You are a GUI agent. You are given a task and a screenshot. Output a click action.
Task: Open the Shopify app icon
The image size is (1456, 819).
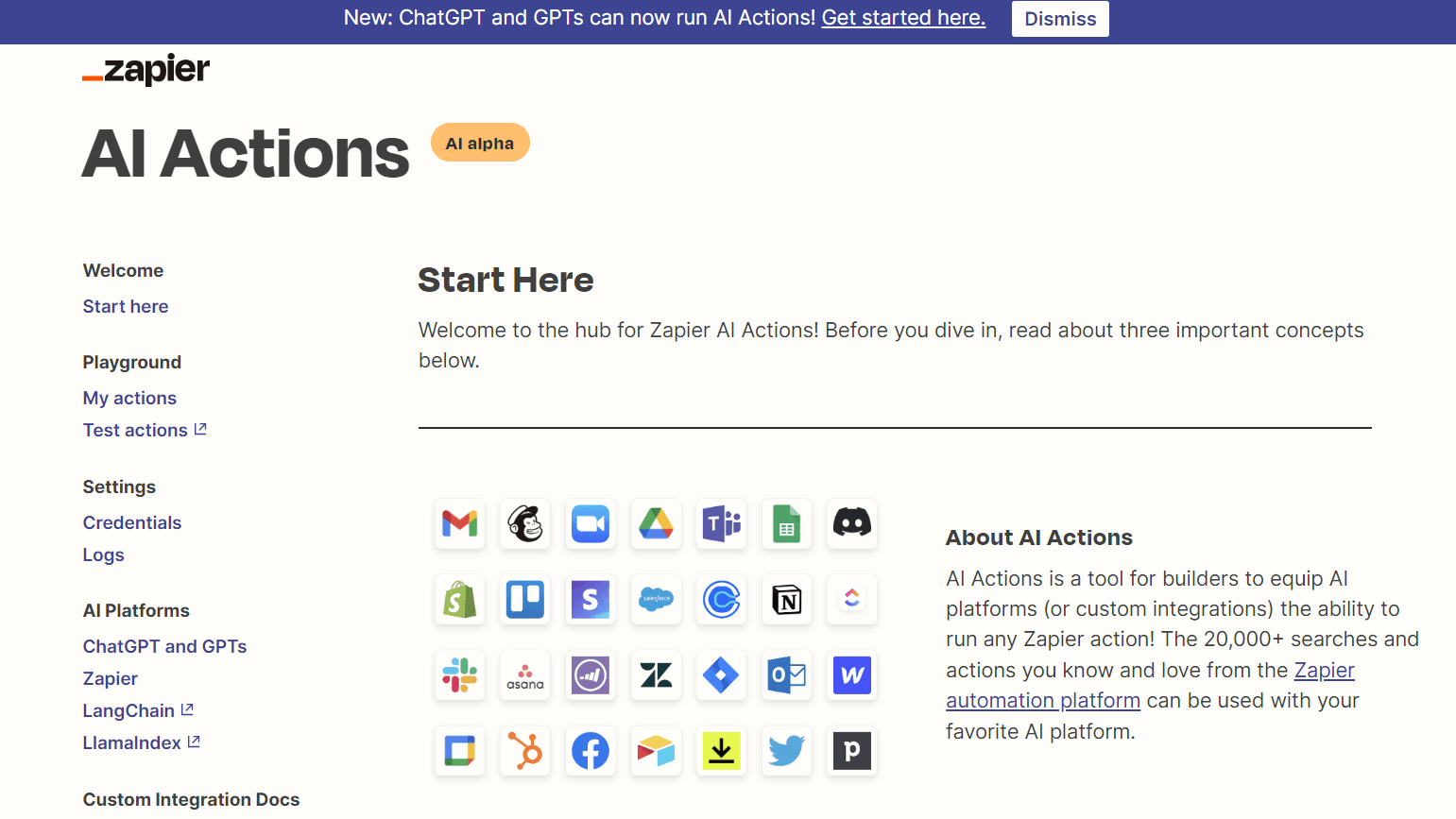pos(460,600)
